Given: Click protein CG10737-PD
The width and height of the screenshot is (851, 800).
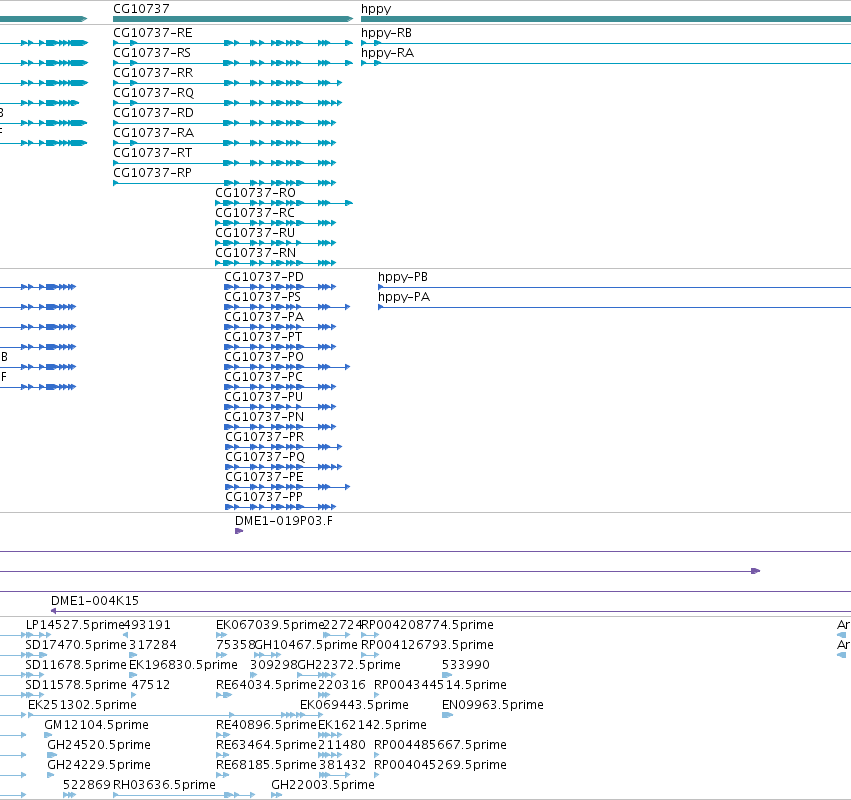Looking at the screenshot, I should point(264,277).
